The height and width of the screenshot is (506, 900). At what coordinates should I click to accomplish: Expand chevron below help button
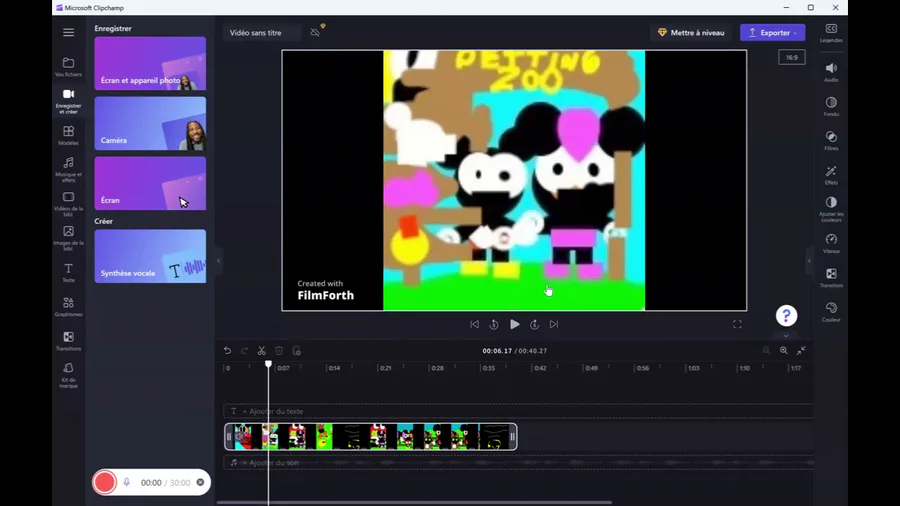click(x=786, y=336)
